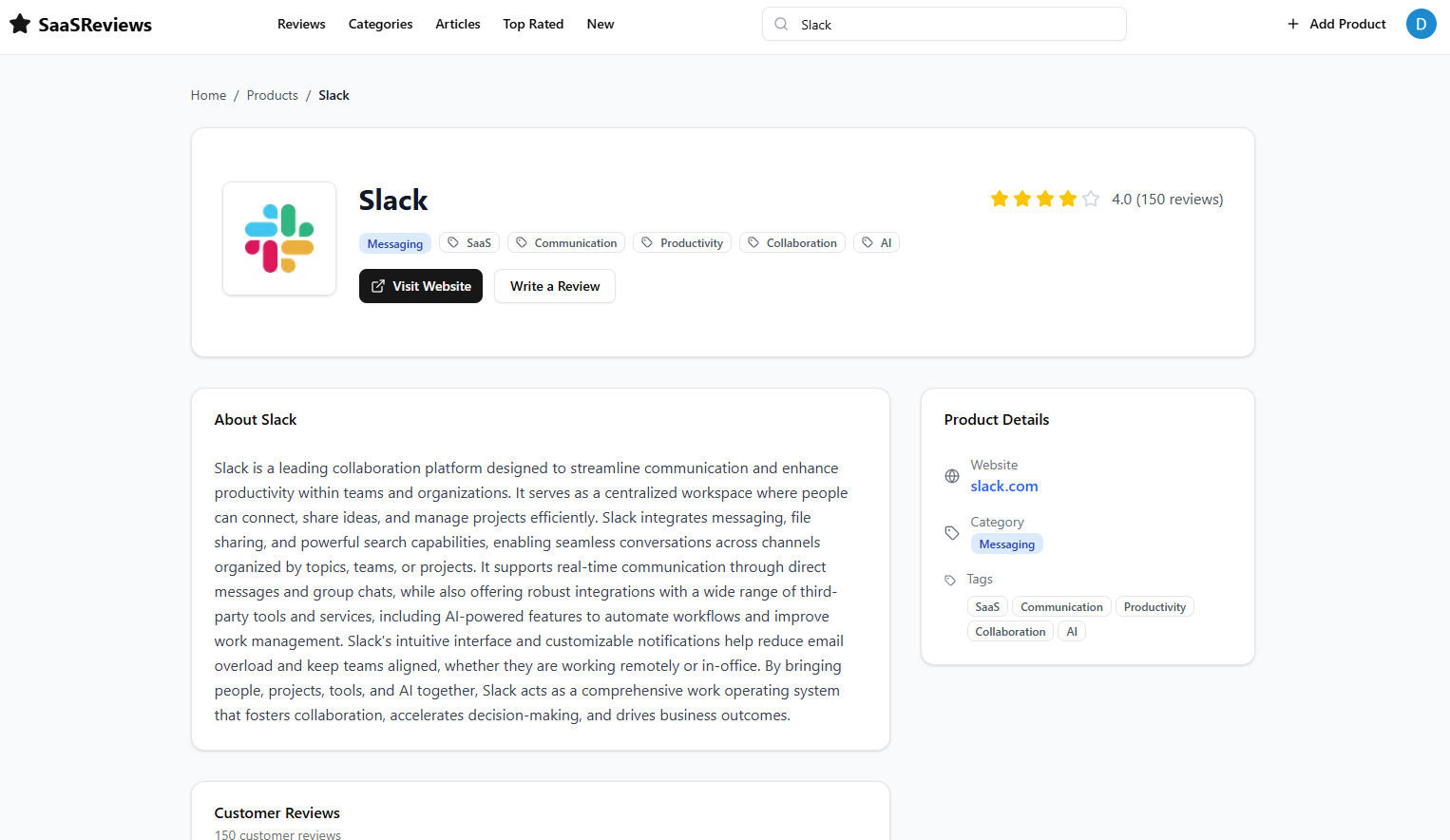1450x840 pixels.
Task: Click the Collaboration tag in Product Details
Action: [x=1010, y=631]
